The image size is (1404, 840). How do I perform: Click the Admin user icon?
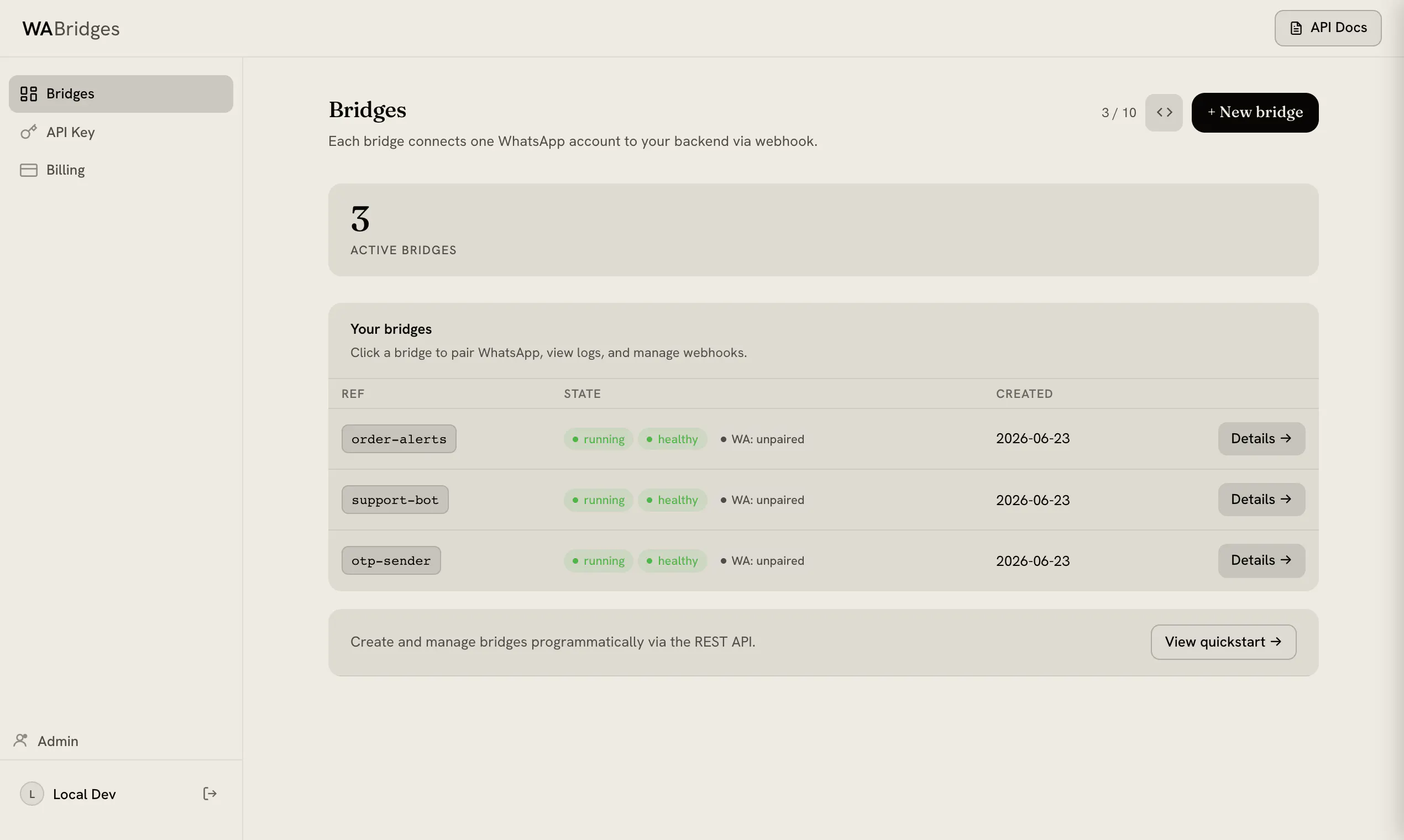coord(20,741)
